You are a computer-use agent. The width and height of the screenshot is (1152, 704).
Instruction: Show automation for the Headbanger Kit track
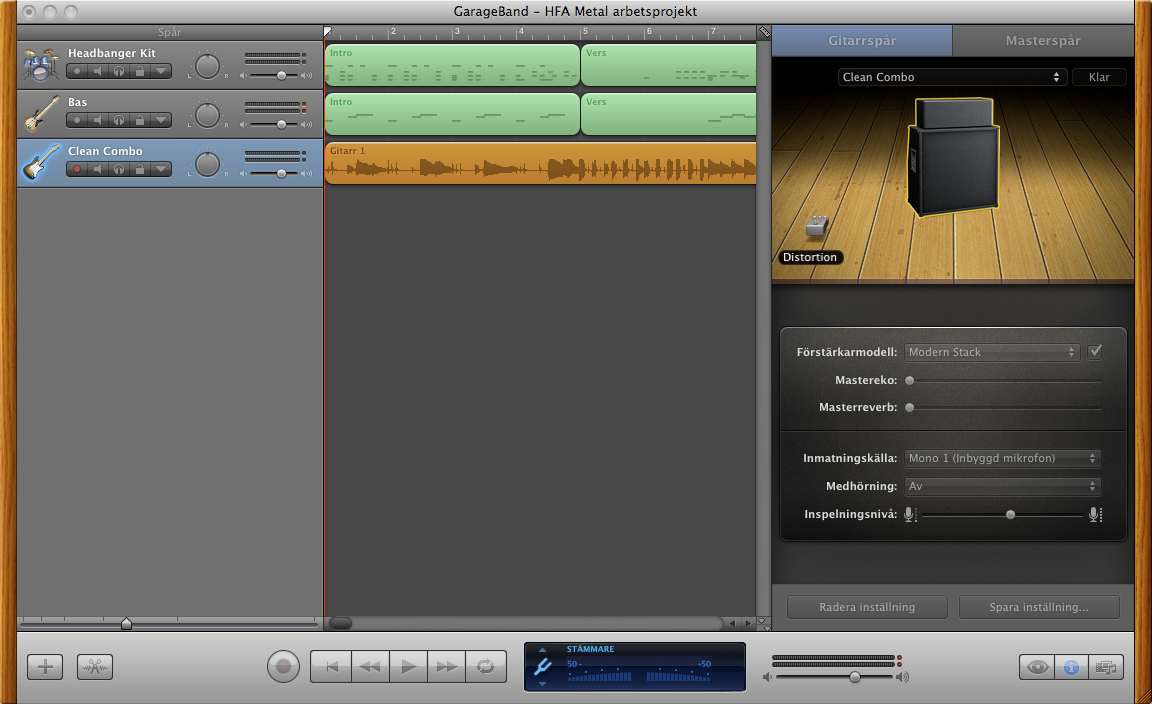point(161,71)
